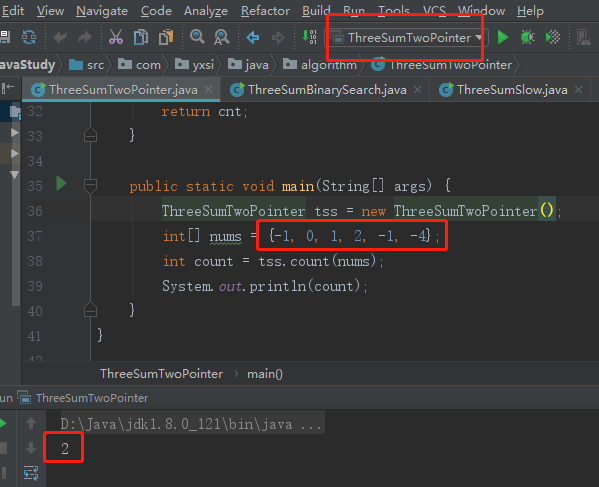The width and height of the screenshot is (599, 487).
Task: Open the Analyze menu
Action: click(206, 11)
